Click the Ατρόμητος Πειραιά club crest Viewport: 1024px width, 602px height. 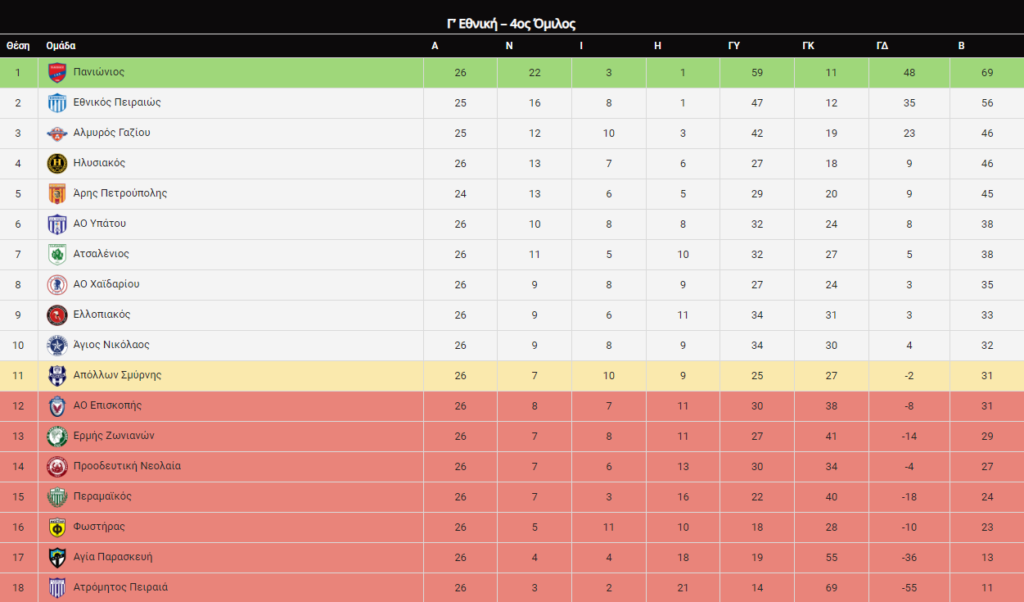tap(57, 587)
